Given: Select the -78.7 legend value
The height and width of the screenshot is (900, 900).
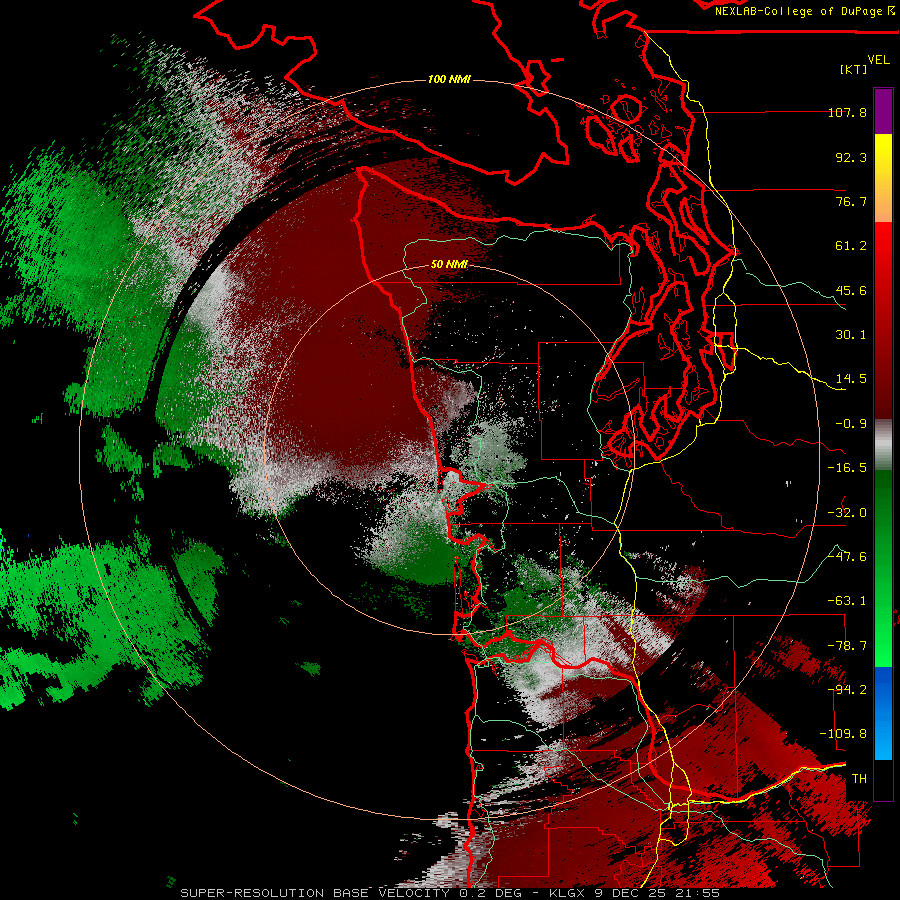Looking at the screenshot, I should 847,646.
